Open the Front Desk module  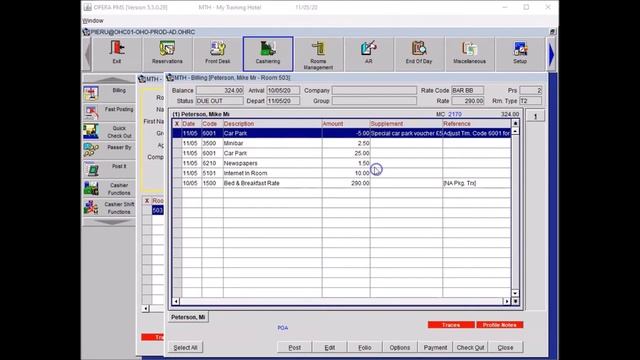coord(218,54)
